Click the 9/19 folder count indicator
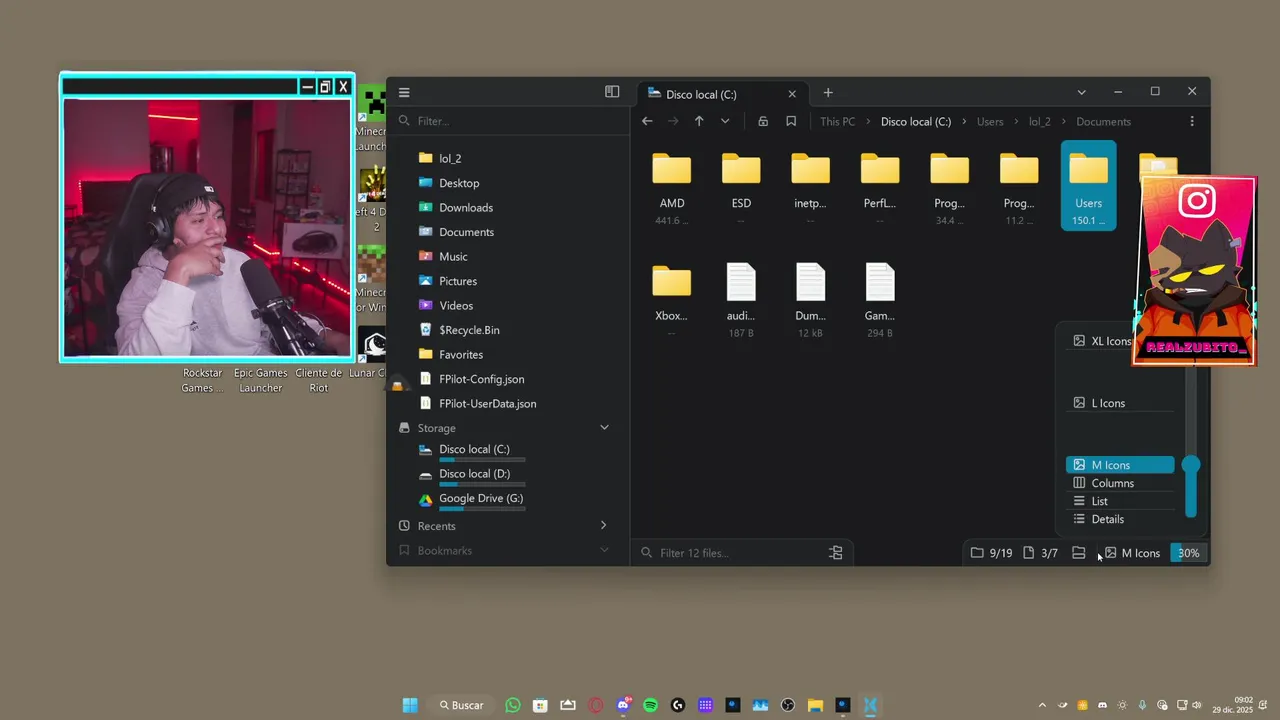 [x=991, y=553]
